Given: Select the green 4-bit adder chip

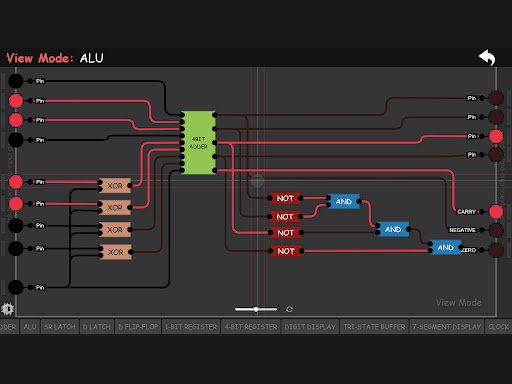Looking at the screenshot, I should [x=198, y=143].
